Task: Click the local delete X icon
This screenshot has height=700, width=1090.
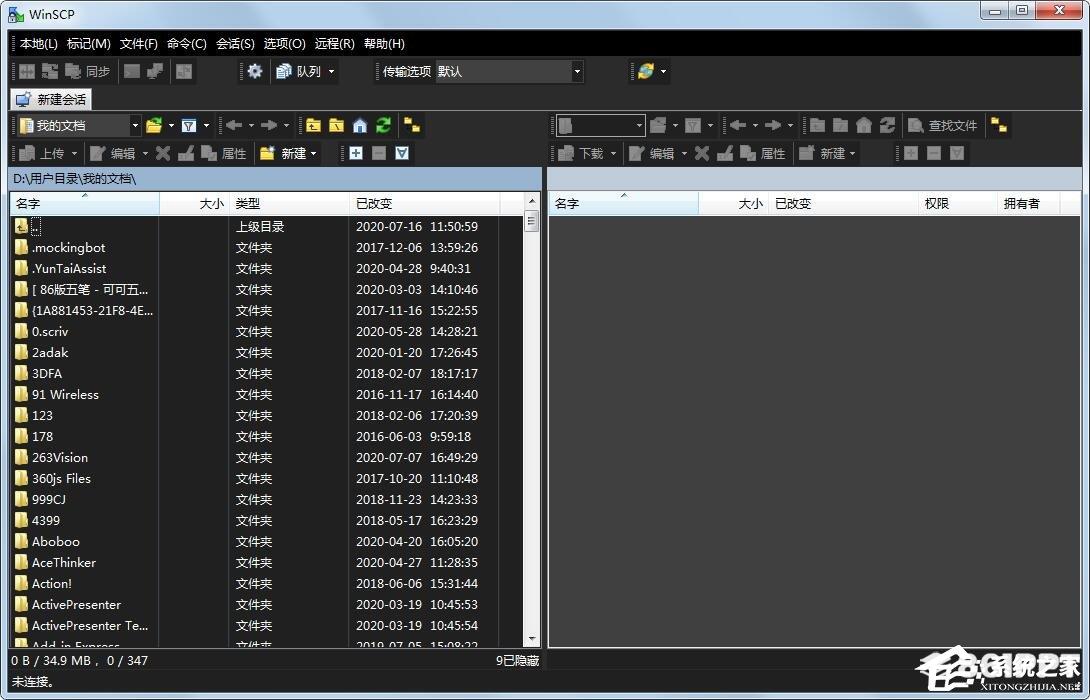Action: [163, 153]
